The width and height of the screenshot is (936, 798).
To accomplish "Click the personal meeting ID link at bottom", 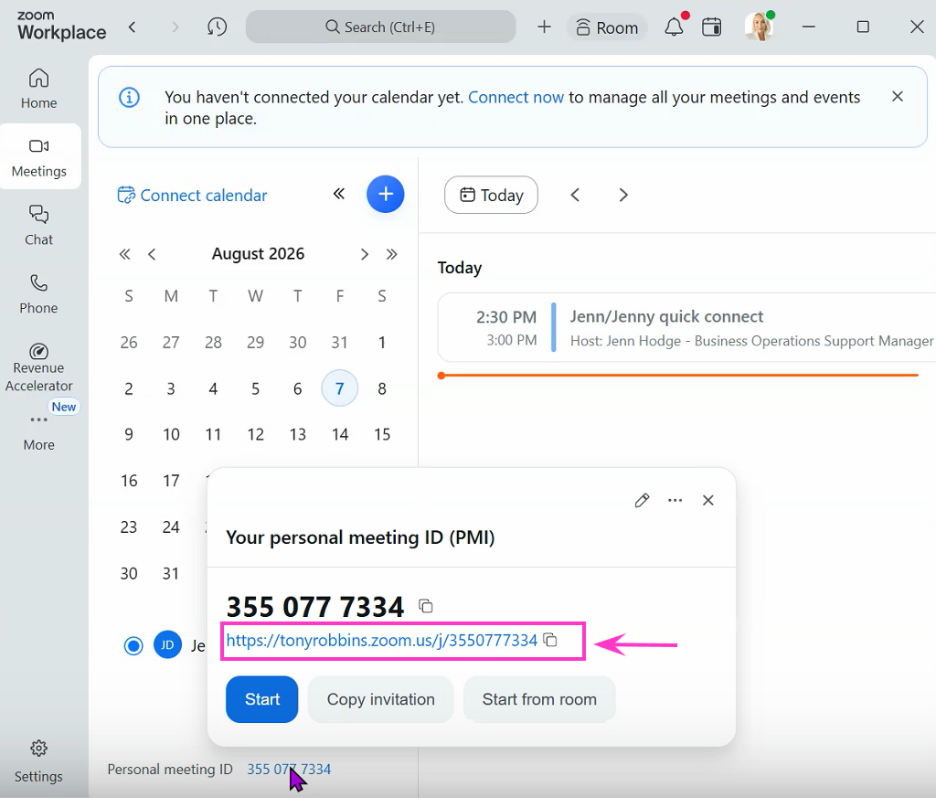I will 289,769.
